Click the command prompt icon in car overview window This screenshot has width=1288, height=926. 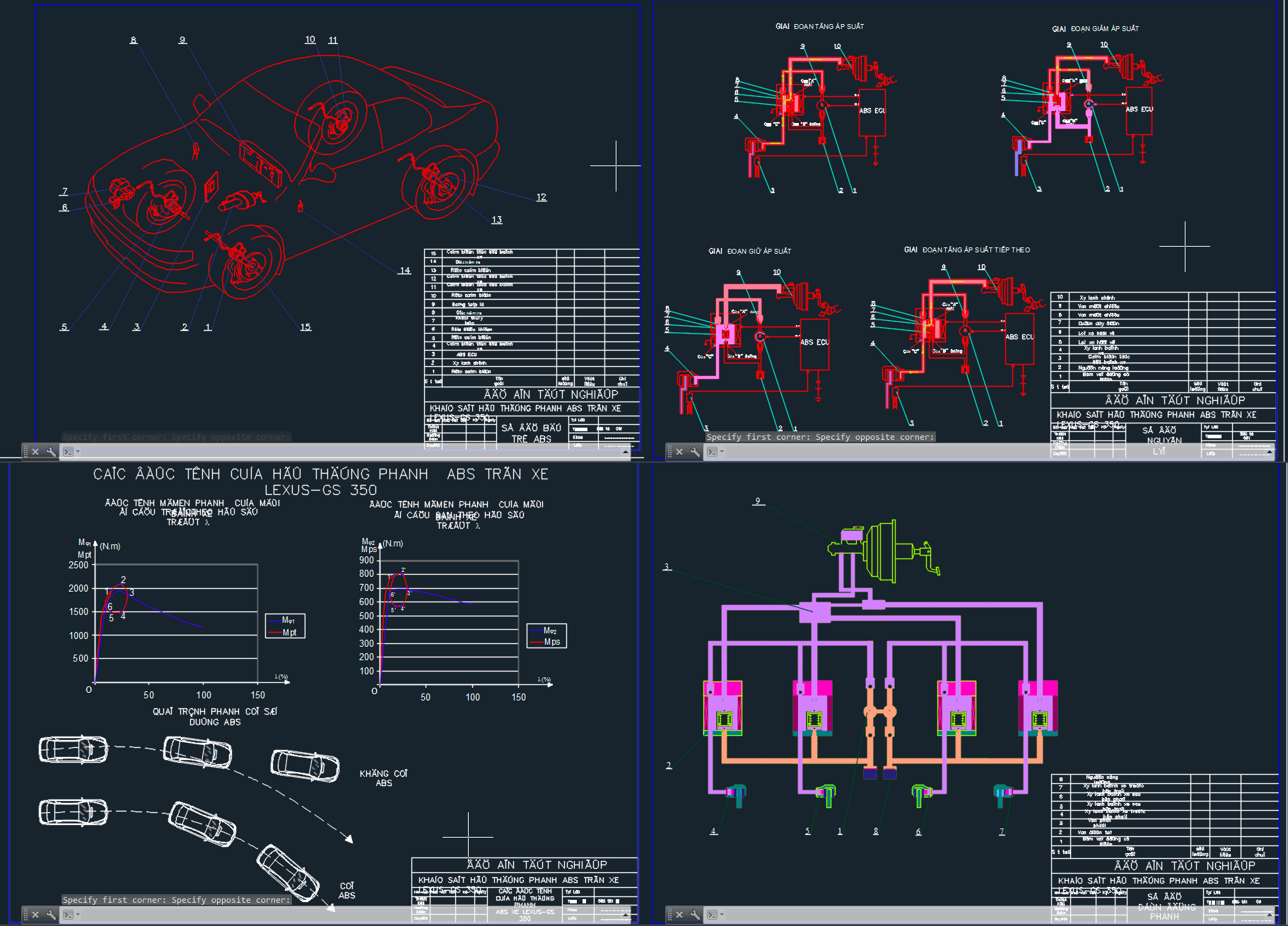(x=68, y=452)
